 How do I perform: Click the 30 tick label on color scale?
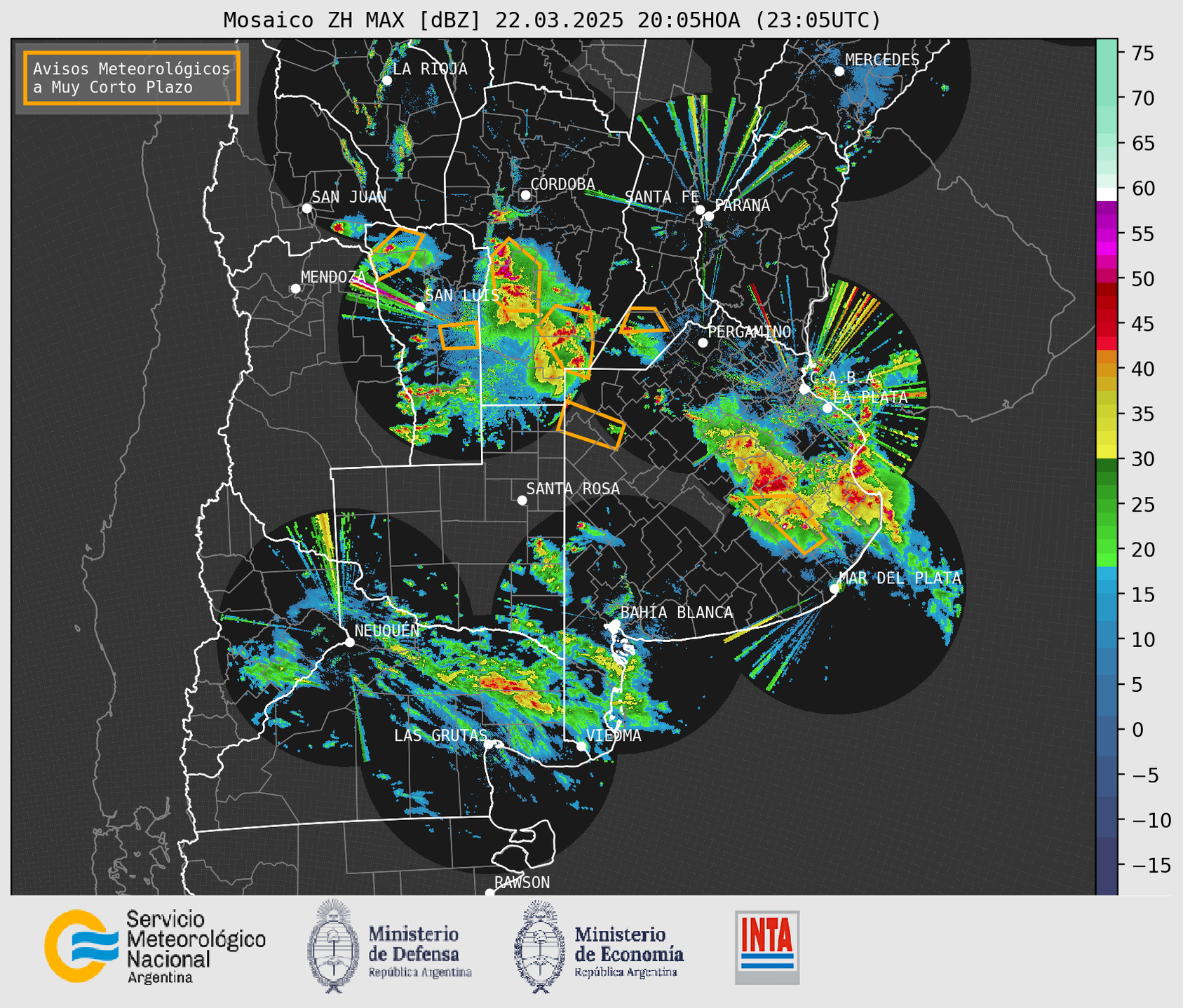pyautogui.click(x=1142, y=459)
